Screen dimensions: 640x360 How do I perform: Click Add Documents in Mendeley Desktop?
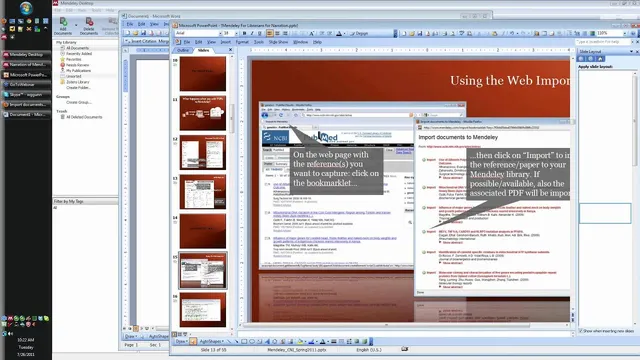pos(63,26)
